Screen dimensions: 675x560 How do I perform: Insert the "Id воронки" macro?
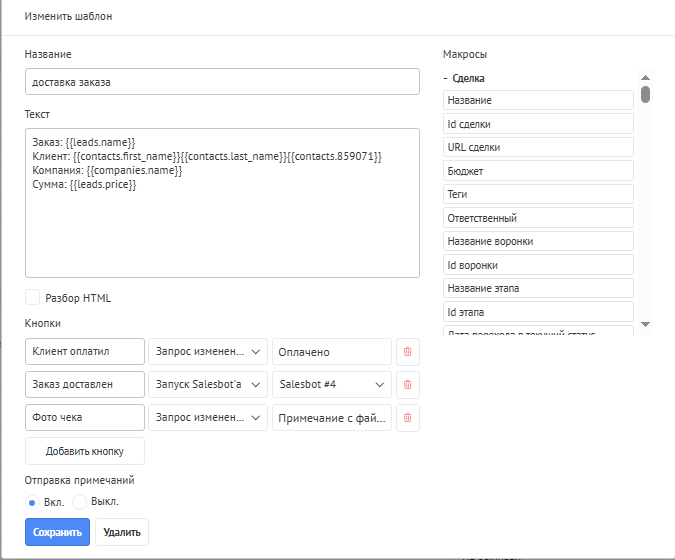click(538, 265)
